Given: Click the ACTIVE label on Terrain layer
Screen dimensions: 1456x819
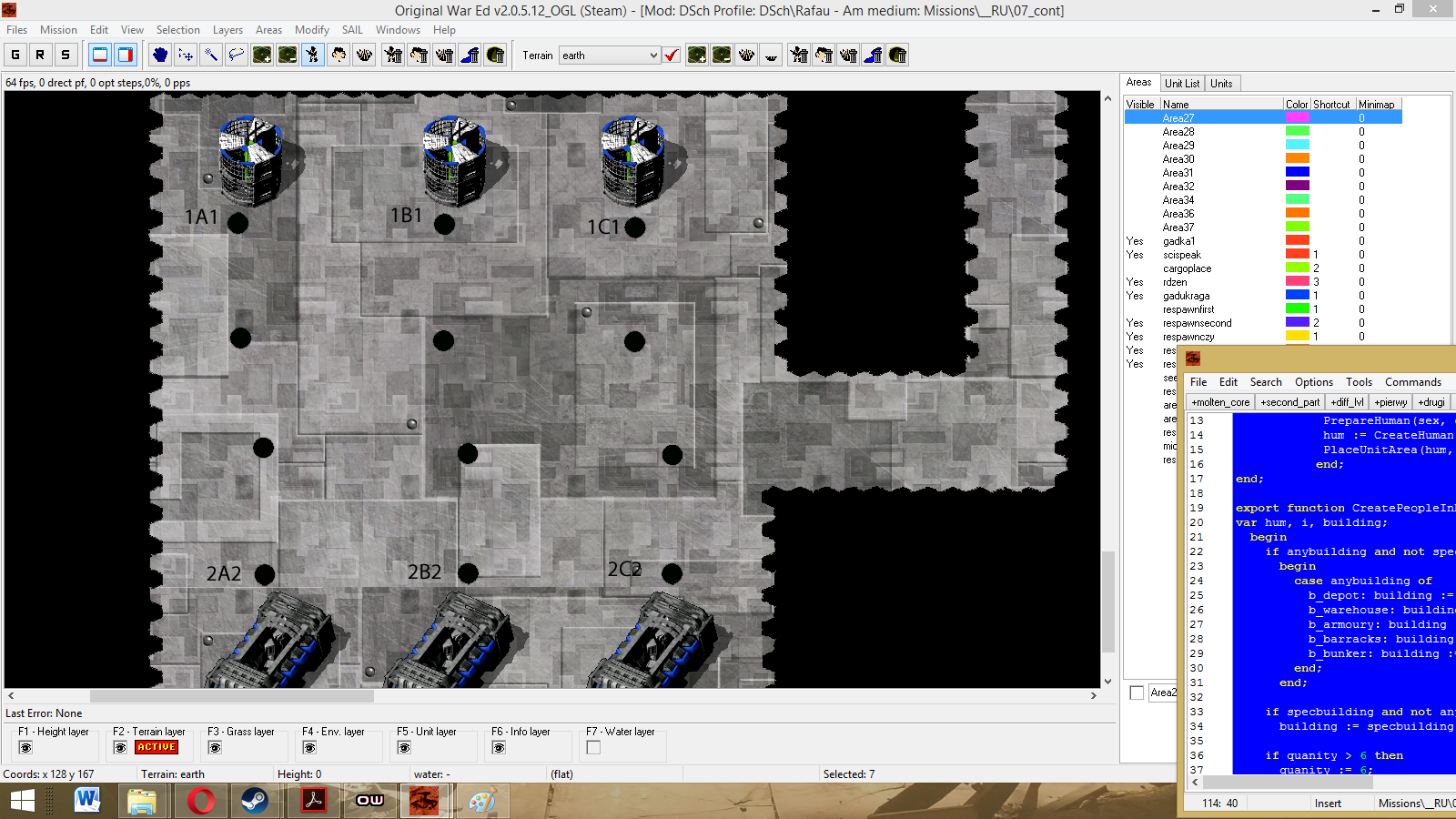Looking at the screenshot, I should click(x=157, y=747).
